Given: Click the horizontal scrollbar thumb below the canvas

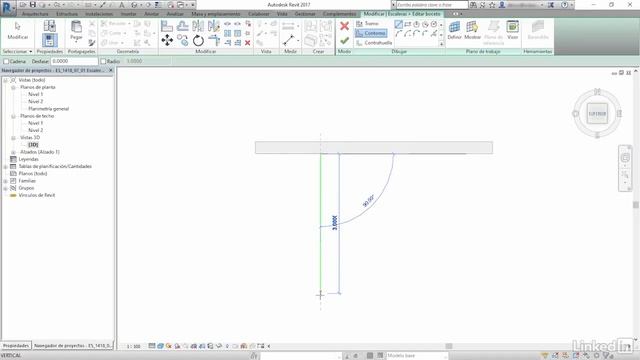Looking at the screenshot, I should [x=449, y=346].
